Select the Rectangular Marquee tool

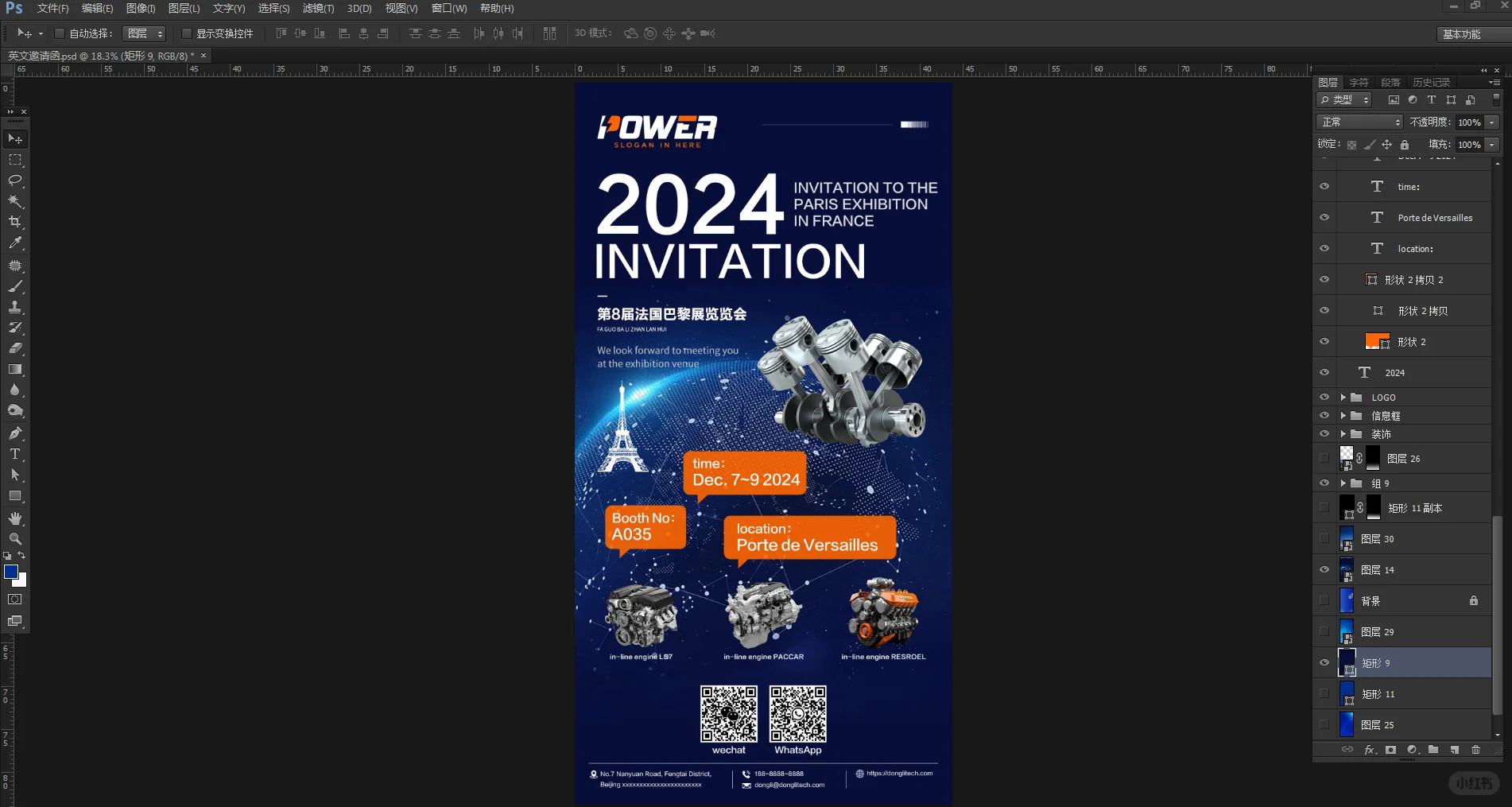tap(15, 160)
